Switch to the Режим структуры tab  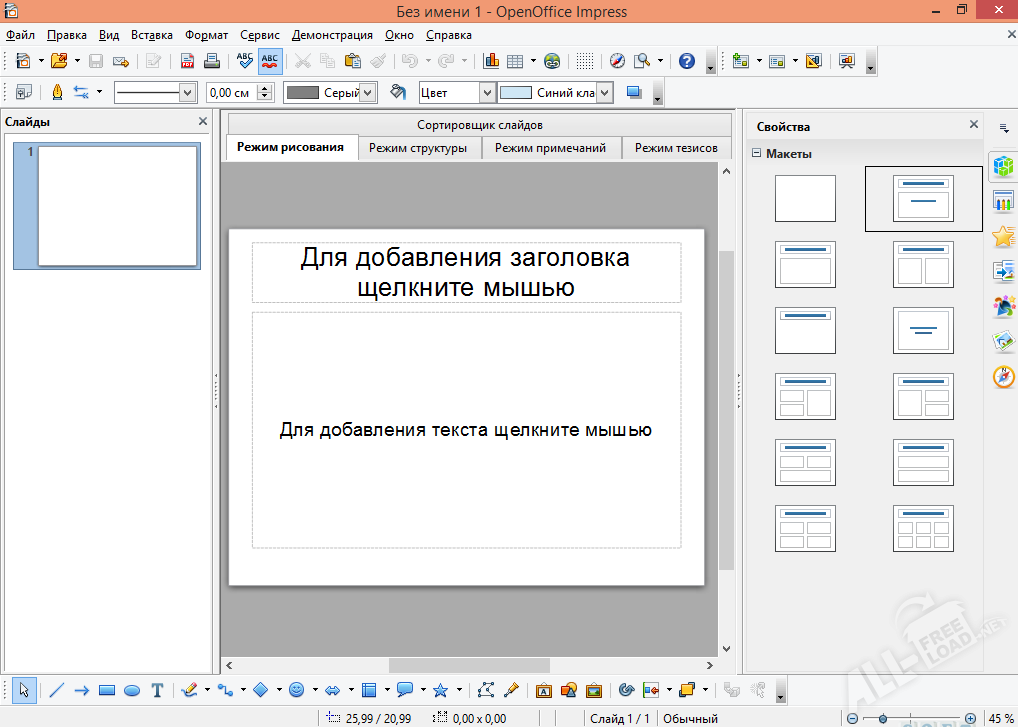point(419,147)
